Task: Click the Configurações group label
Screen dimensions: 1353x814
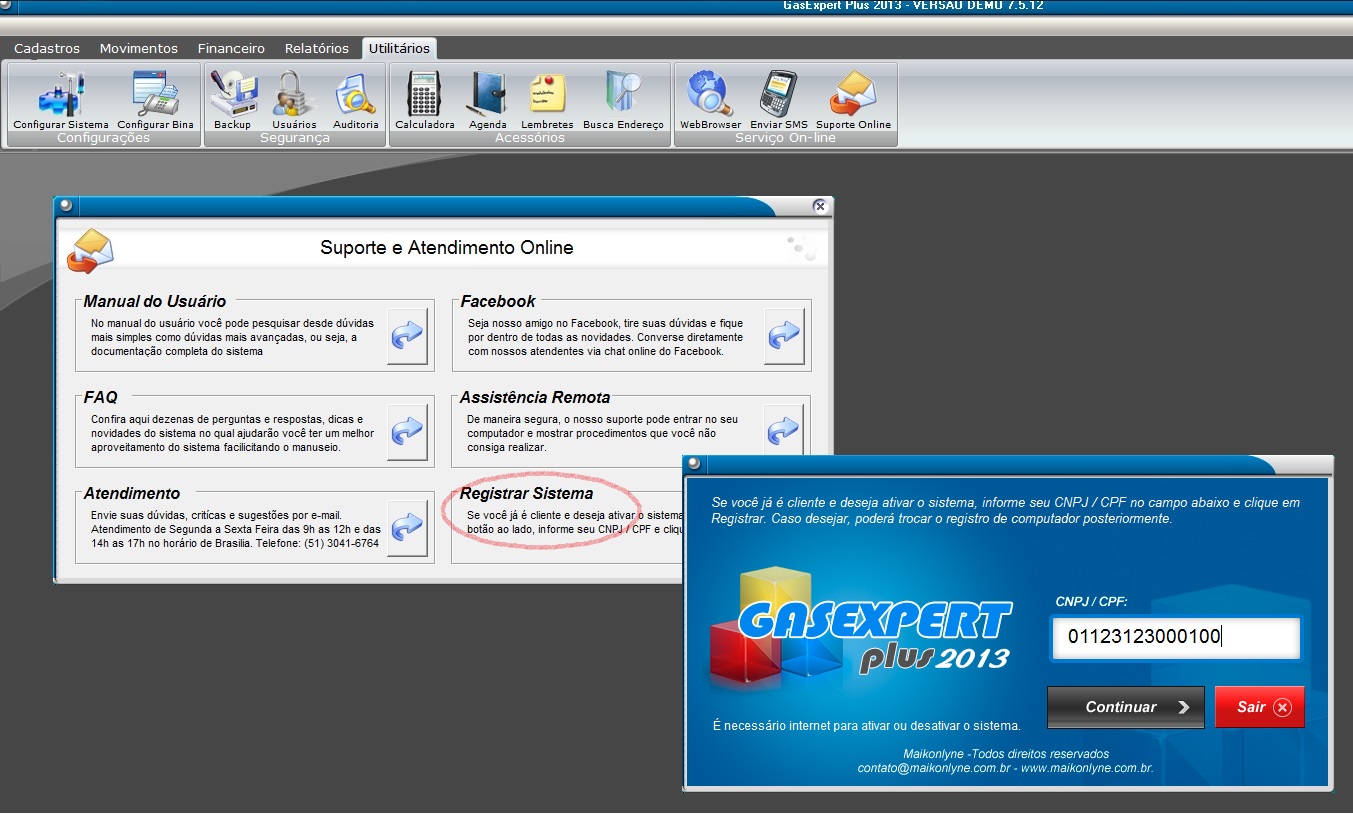Action: coord(103,138)
